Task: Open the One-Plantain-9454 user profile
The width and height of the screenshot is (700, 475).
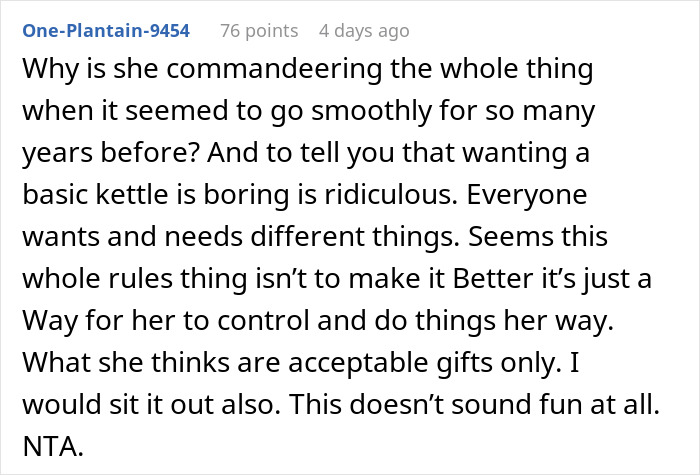Action: (x=105, y=31)
